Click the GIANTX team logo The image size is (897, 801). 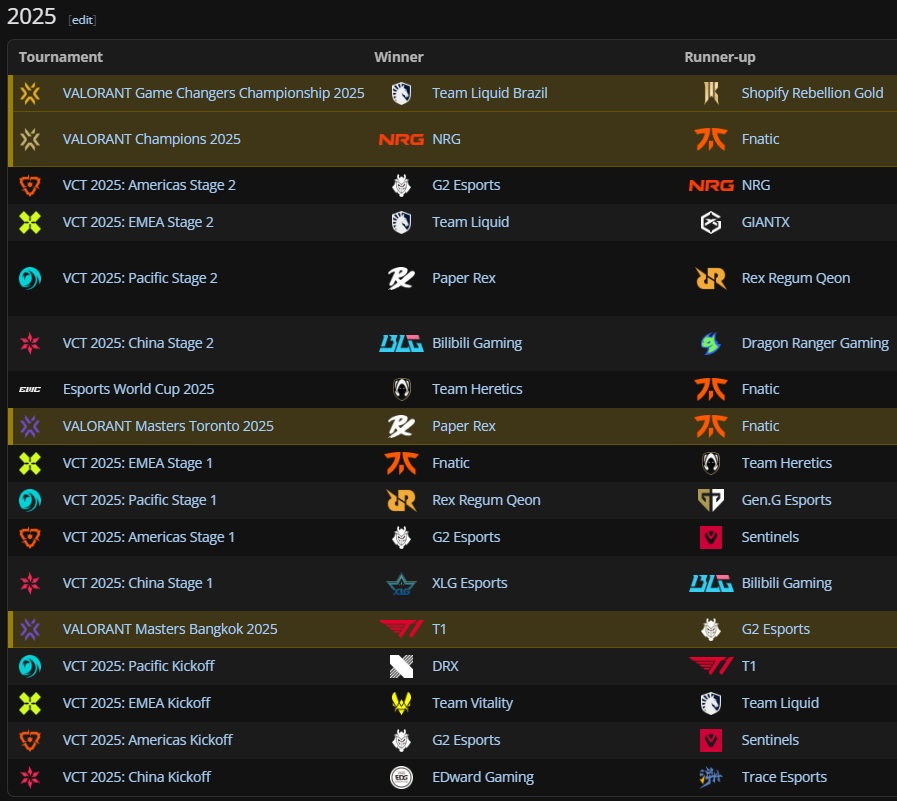pos(711,222)
